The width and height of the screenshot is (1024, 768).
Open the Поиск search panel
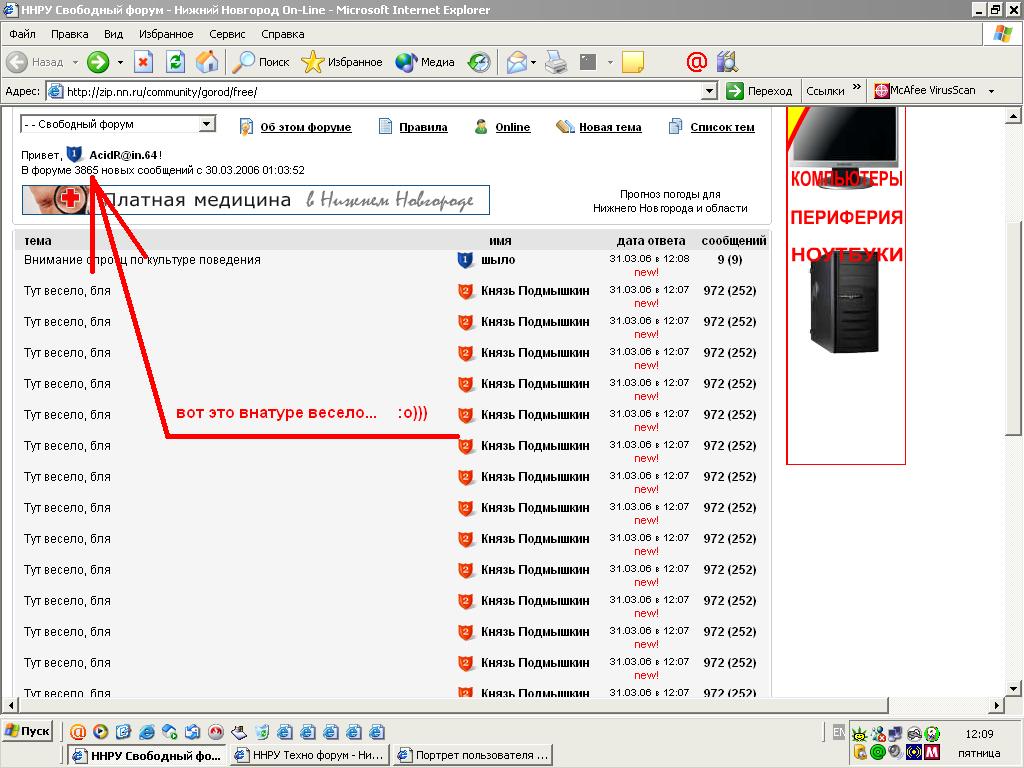(x=262, y=62)
